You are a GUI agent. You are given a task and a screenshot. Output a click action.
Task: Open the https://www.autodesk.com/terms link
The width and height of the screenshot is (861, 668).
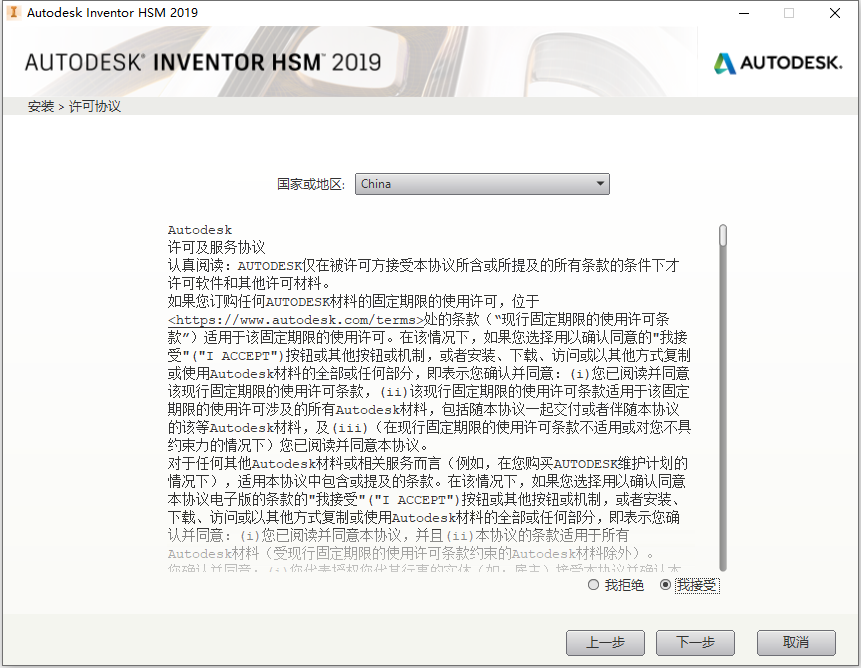point(296,319)
